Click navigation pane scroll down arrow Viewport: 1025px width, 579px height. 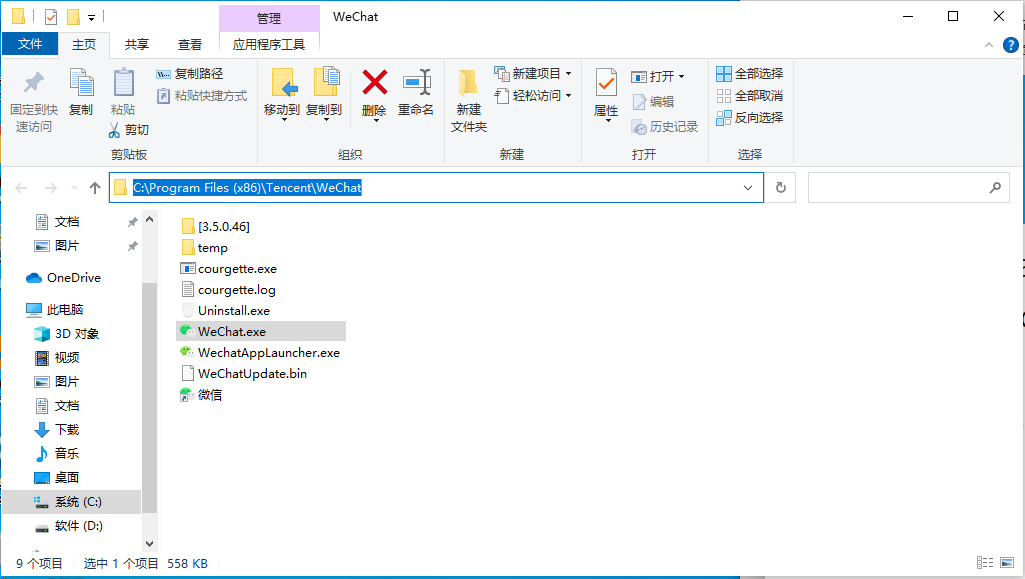click(x=149, y=543)
